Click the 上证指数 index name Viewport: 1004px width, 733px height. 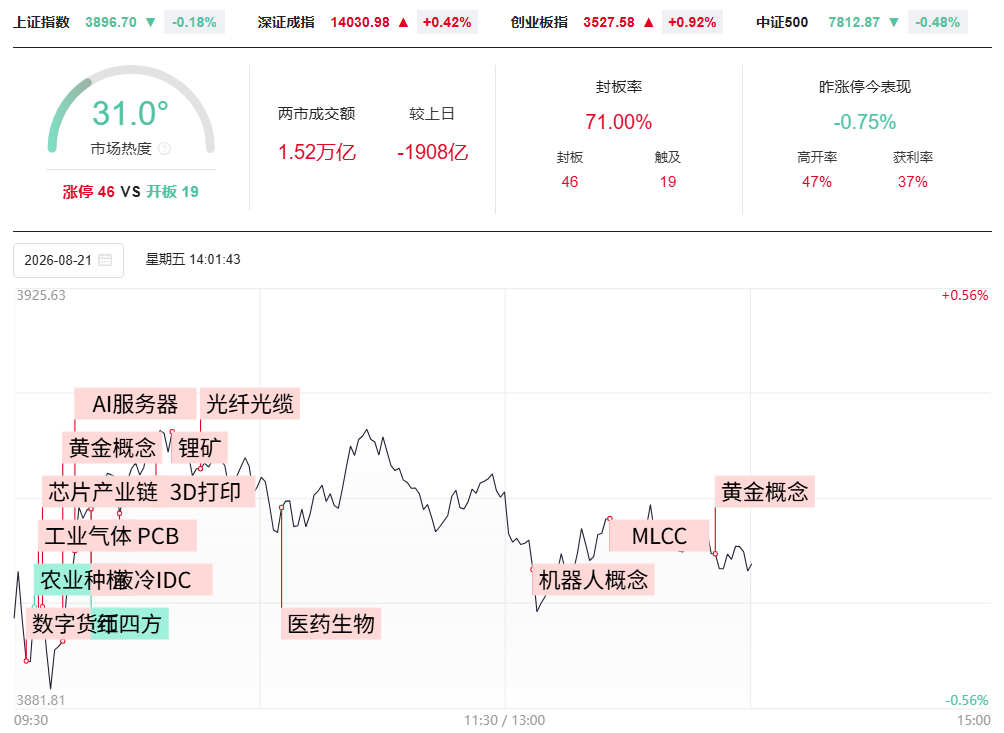(x=42, y=22)
